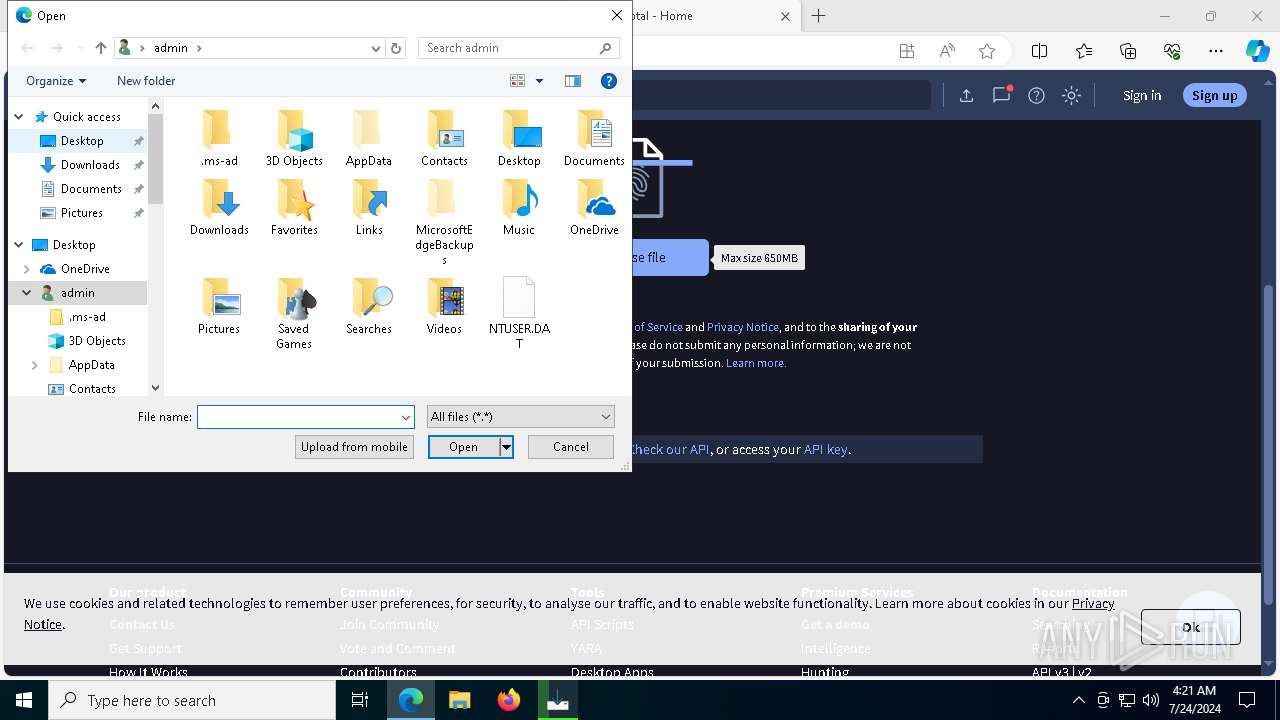Click the File name input field
Viewport: 1280px width, 720px height.
coord(298,417)
